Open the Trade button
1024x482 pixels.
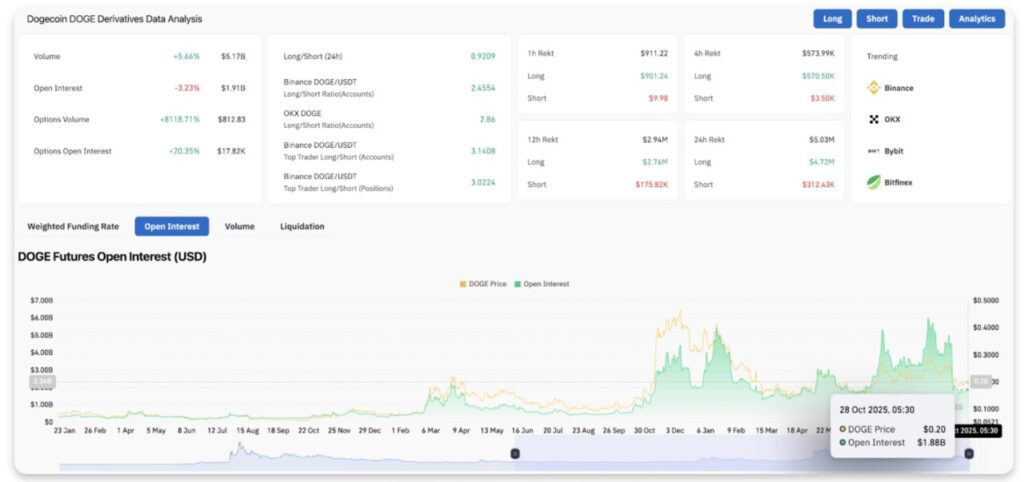(x=922, y=18)
